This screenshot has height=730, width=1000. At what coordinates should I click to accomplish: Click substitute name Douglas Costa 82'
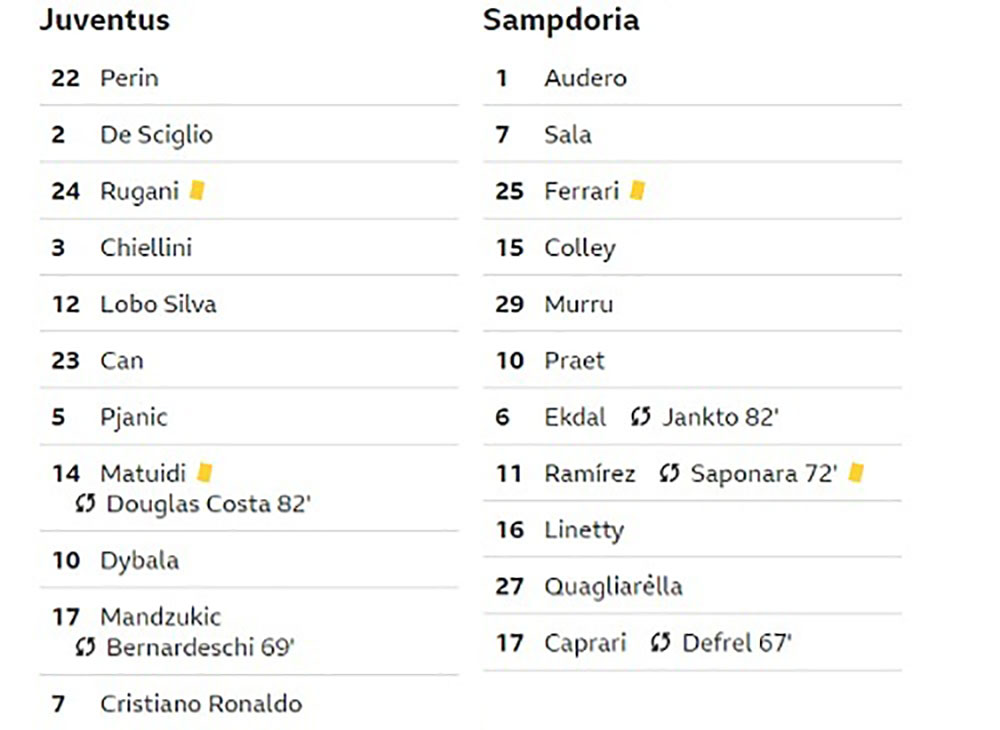[209, 504]
